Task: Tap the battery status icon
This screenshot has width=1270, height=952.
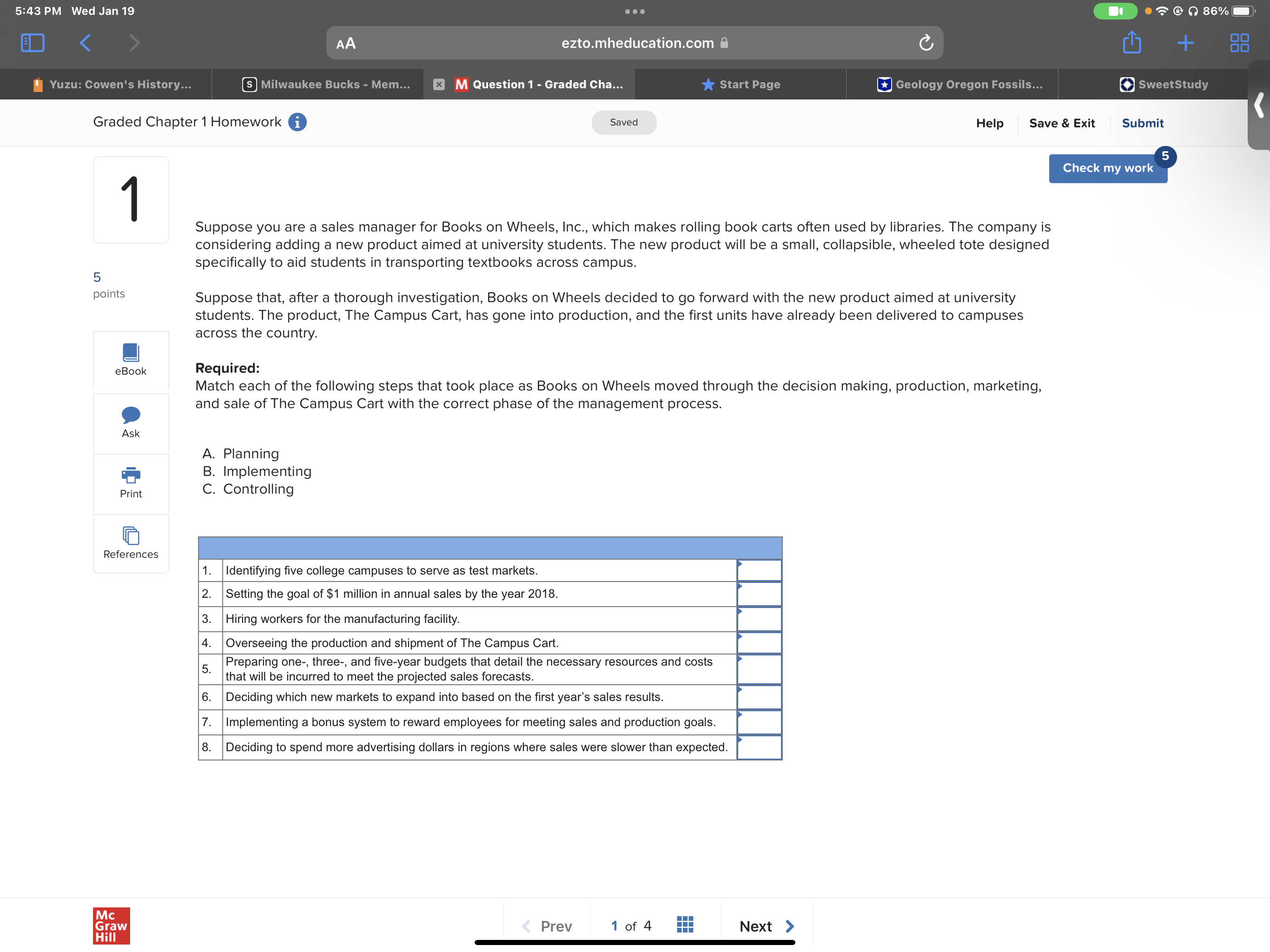Action: click(x=1243, y=11)
